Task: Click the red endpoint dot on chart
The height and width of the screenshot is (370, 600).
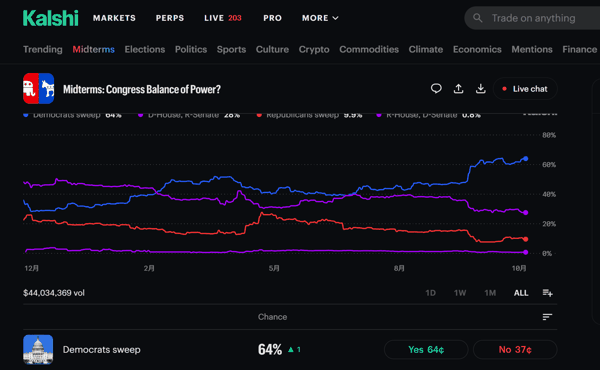Action: coord(525,239)
